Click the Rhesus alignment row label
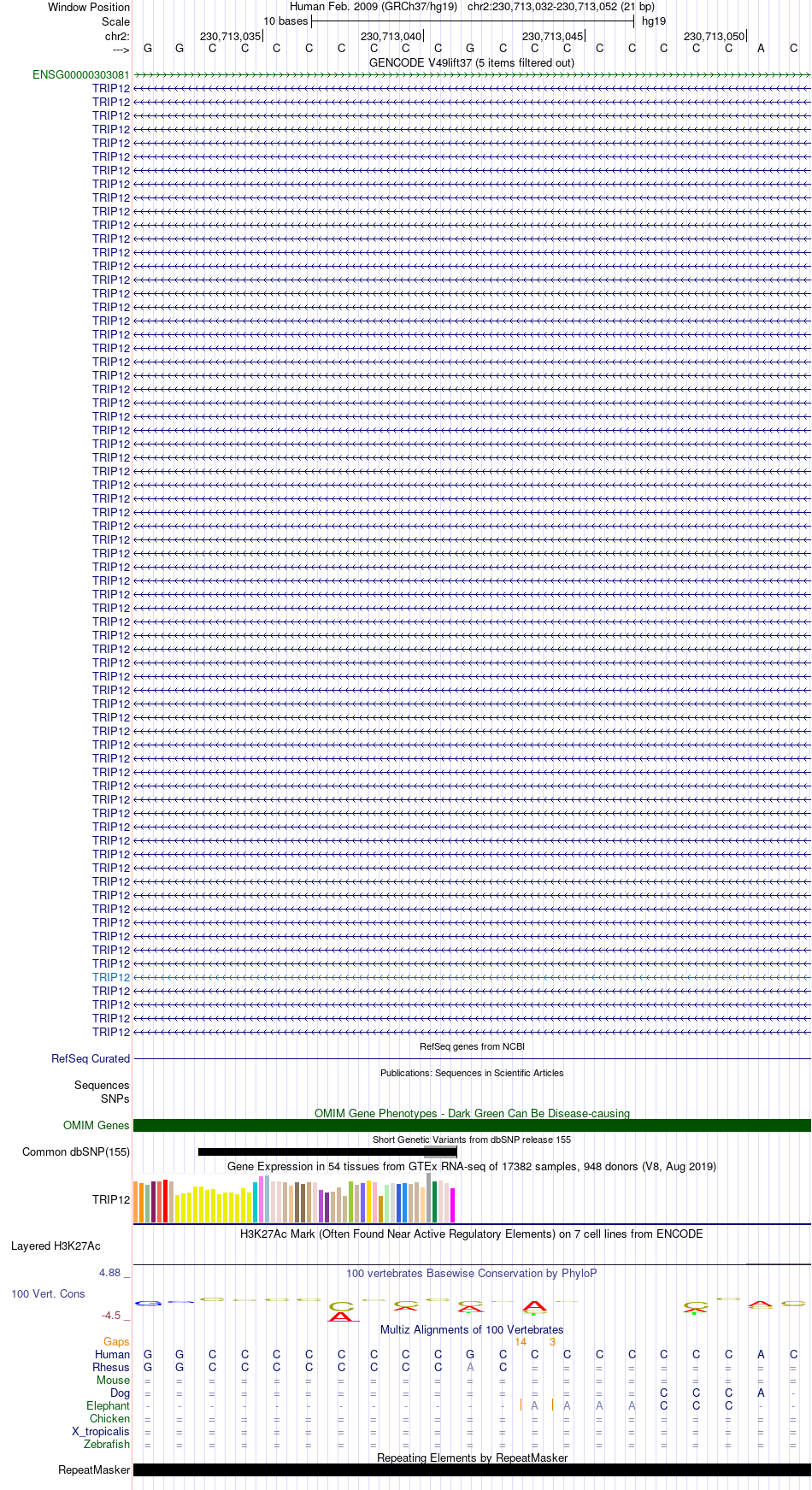The width and height of the screenshot is (812, 1490). click(111, 1368)
